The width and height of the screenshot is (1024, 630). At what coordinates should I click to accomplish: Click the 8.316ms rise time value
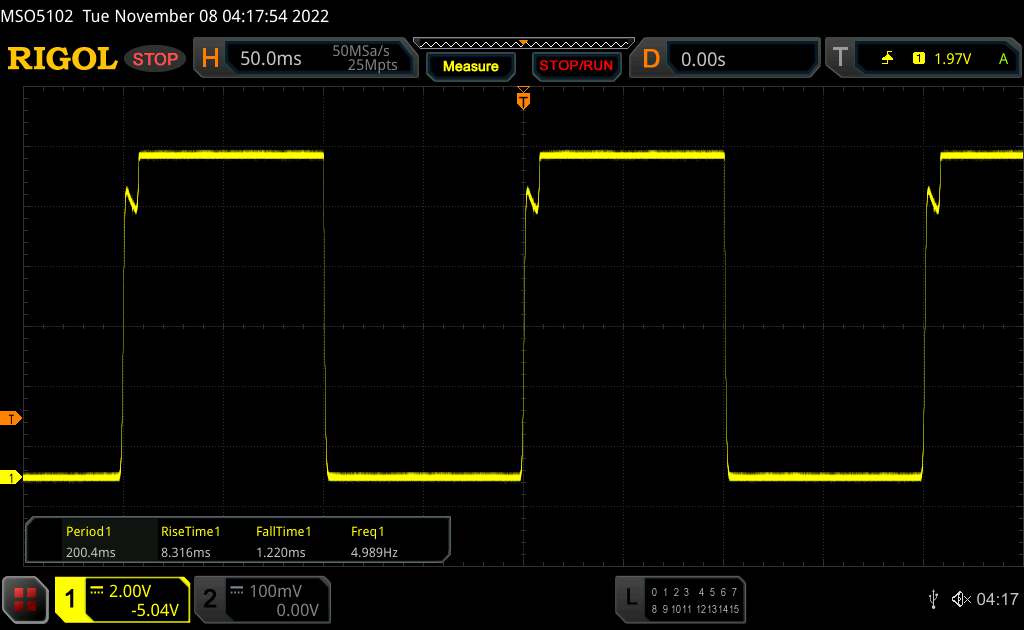coord(185,552)
